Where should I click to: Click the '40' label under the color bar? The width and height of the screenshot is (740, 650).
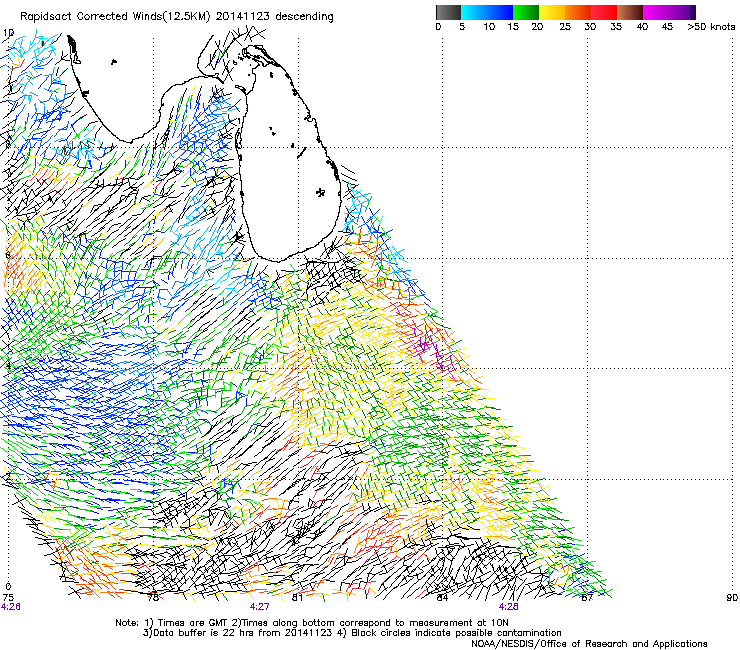tap(642, 27)
